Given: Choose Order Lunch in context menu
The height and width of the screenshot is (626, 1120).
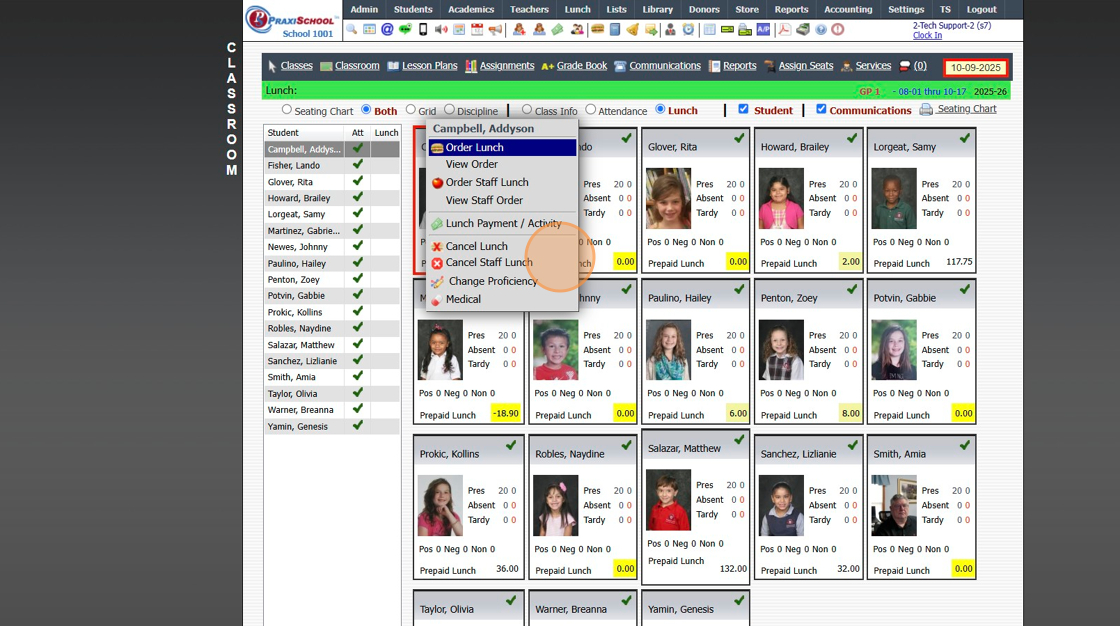Looking at the screenshot, I should point(502,147).
